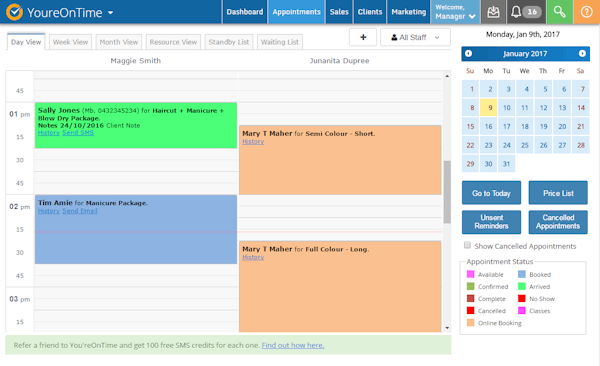
Task: Expand the YoureOnTime dropdown arrow
Action: (x=111, y=13)
